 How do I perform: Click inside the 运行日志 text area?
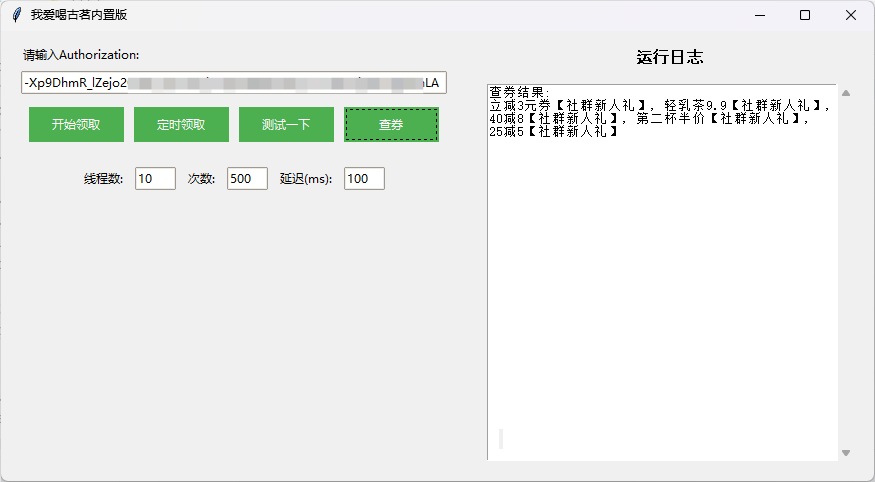[660, 300]
